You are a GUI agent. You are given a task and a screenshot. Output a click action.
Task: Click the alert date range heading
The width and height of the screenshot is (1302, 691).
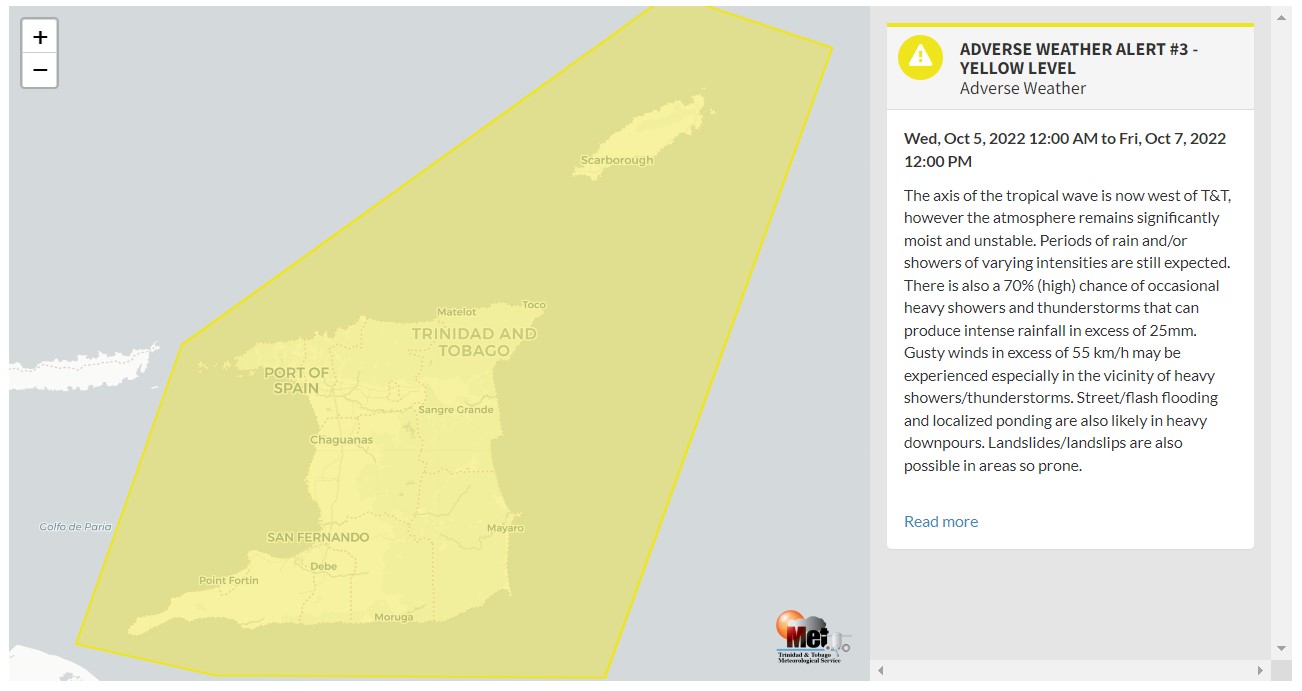pyautogui.click(x=1065, y=150)
